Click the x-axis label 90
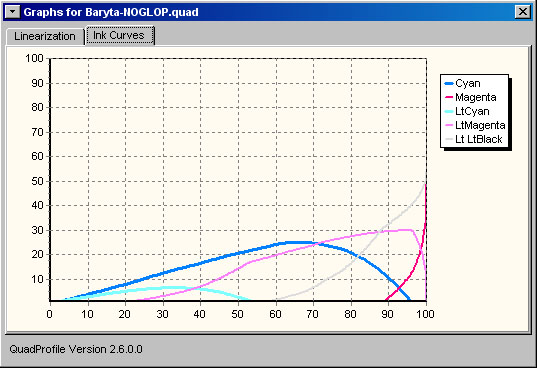This screenshot has height=368, width=537. point(387,314)
